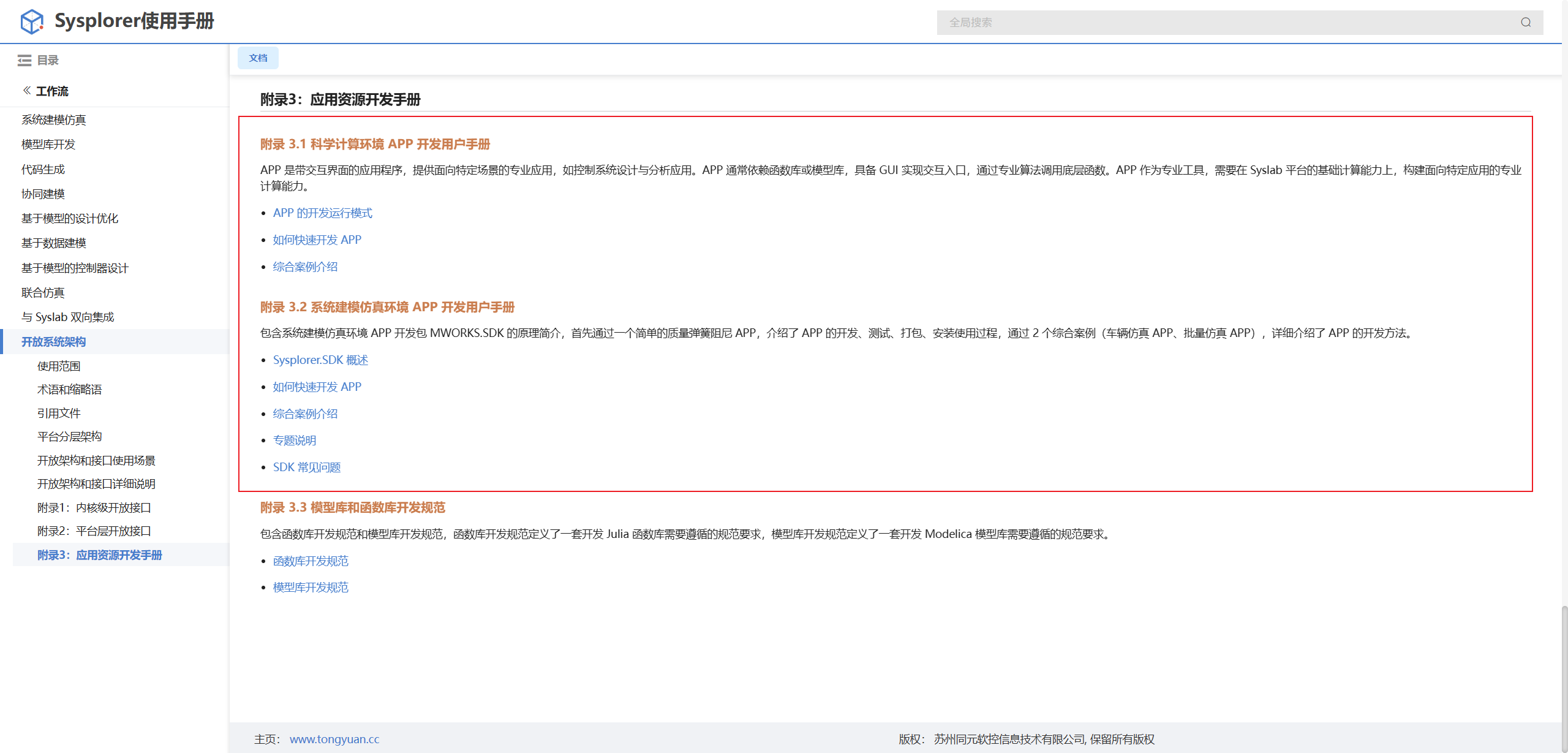Visit www.tongyuan.cc homepage link
The height and width of the screenshot is (753, 1568).
pos(334,740)
